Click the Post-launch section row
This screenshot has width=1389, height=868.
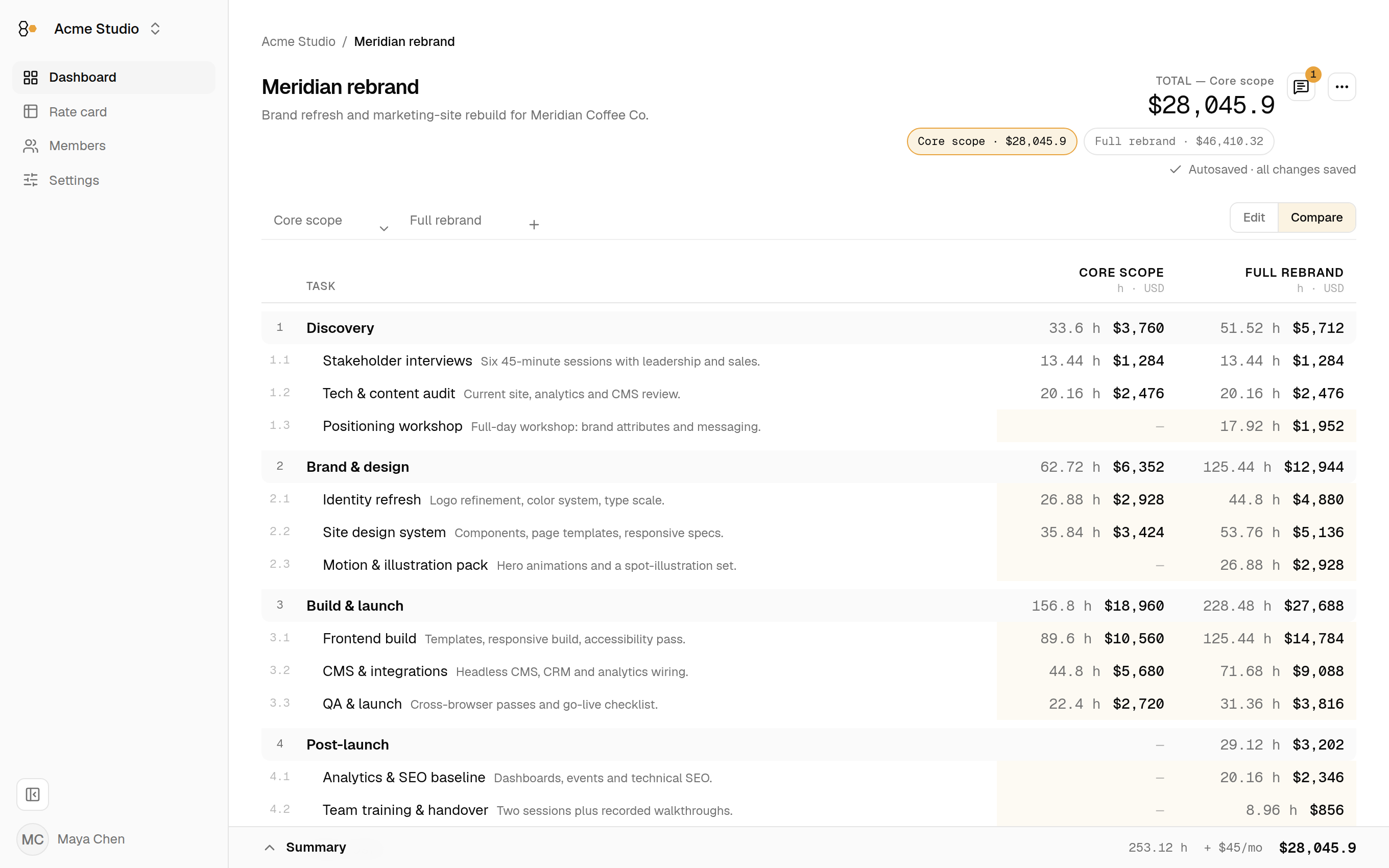pyautogui.click(x=809, y=744)
